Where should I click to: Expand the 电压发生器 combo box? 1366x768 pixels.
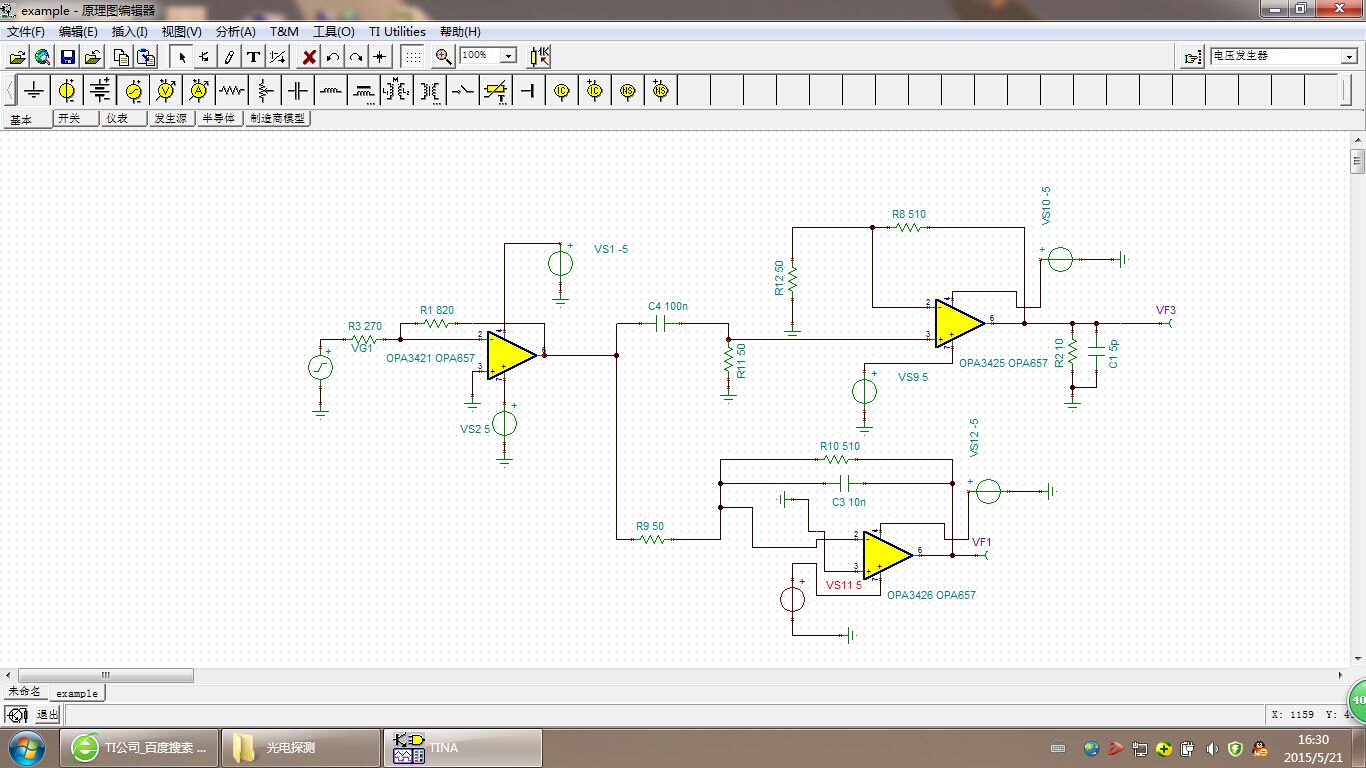coord(1348,57)
